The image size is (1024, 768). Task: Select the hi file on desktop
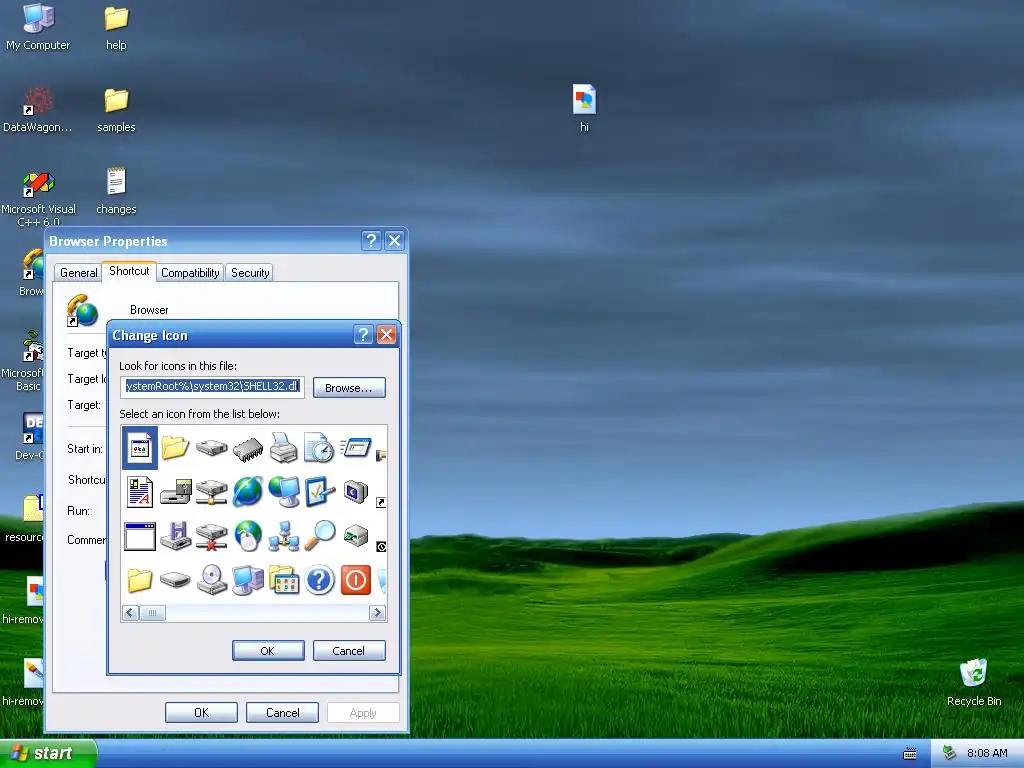(584, 108)
